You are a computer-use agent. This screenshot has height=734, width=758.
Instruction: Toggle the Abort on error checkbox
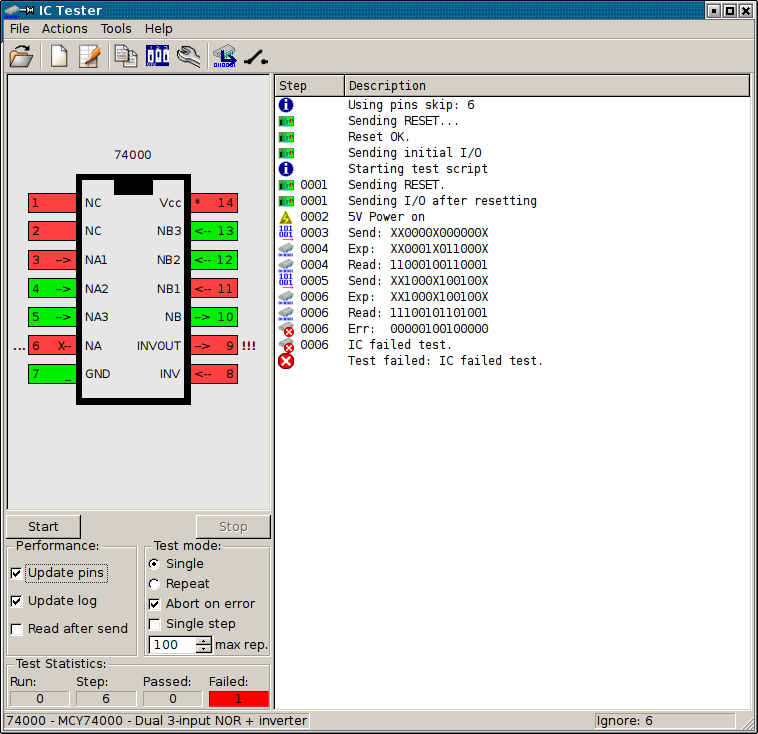[x=154, y=604]
